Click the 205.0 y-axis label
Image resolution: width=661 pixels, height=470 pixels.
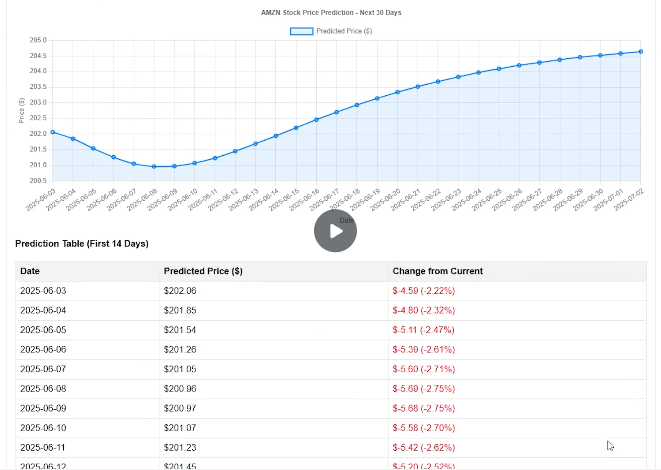click(x=38, y=40)
